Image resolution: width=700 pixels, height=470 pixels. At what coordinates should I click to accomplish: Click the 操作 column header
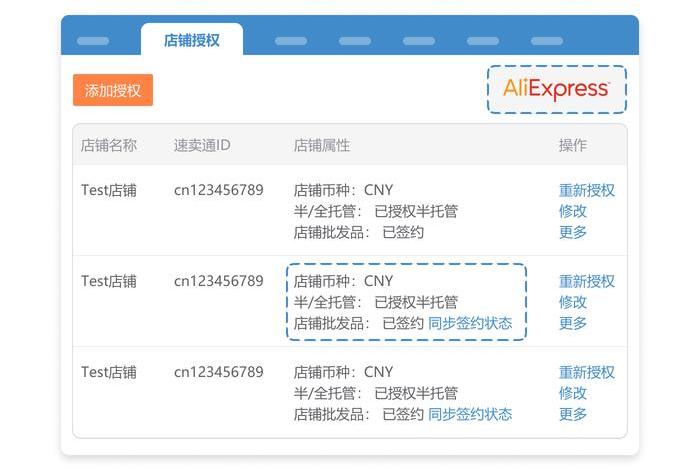(573, 146)
